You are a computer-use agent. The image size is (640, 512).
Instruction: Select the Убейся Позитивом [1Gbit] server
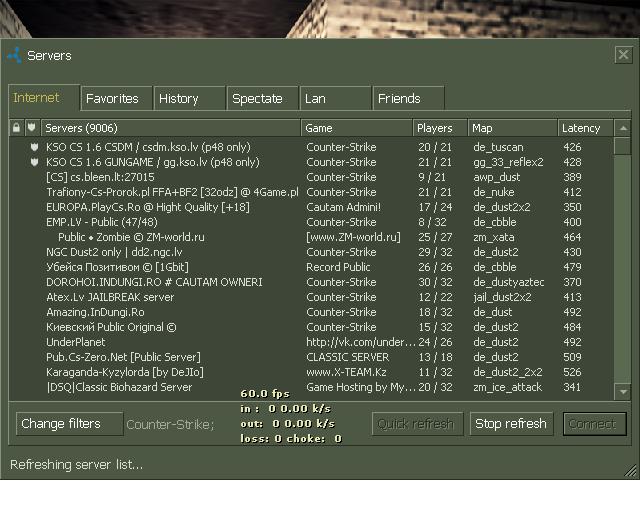311,267
